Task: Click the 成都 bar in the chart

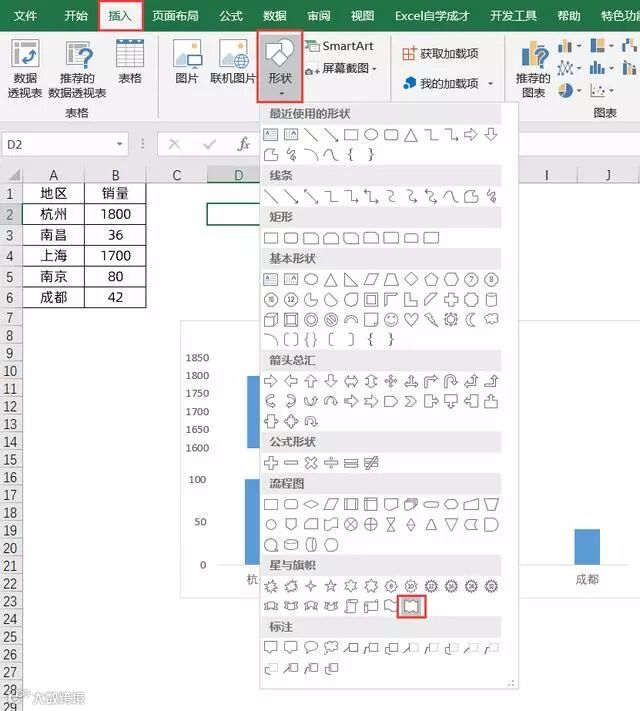Action: 587,546
